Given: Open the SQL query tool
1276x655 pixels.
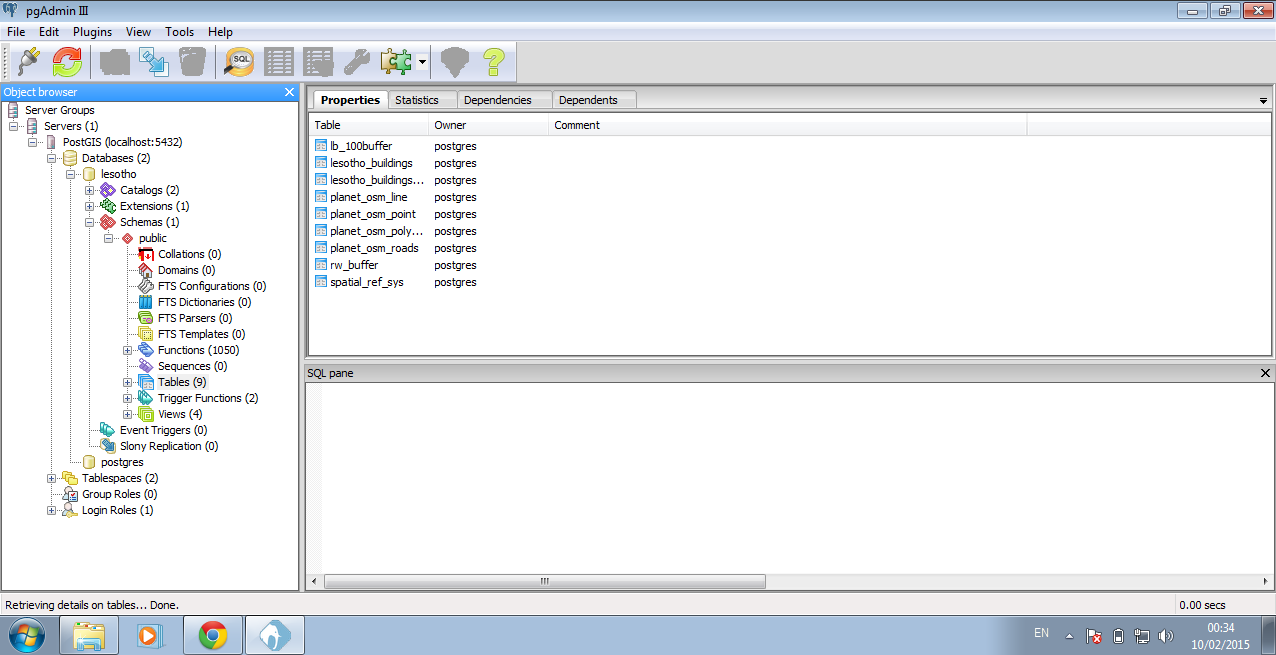Looking at the screenshot, I should pyautogui.click(x=240, y=62).
